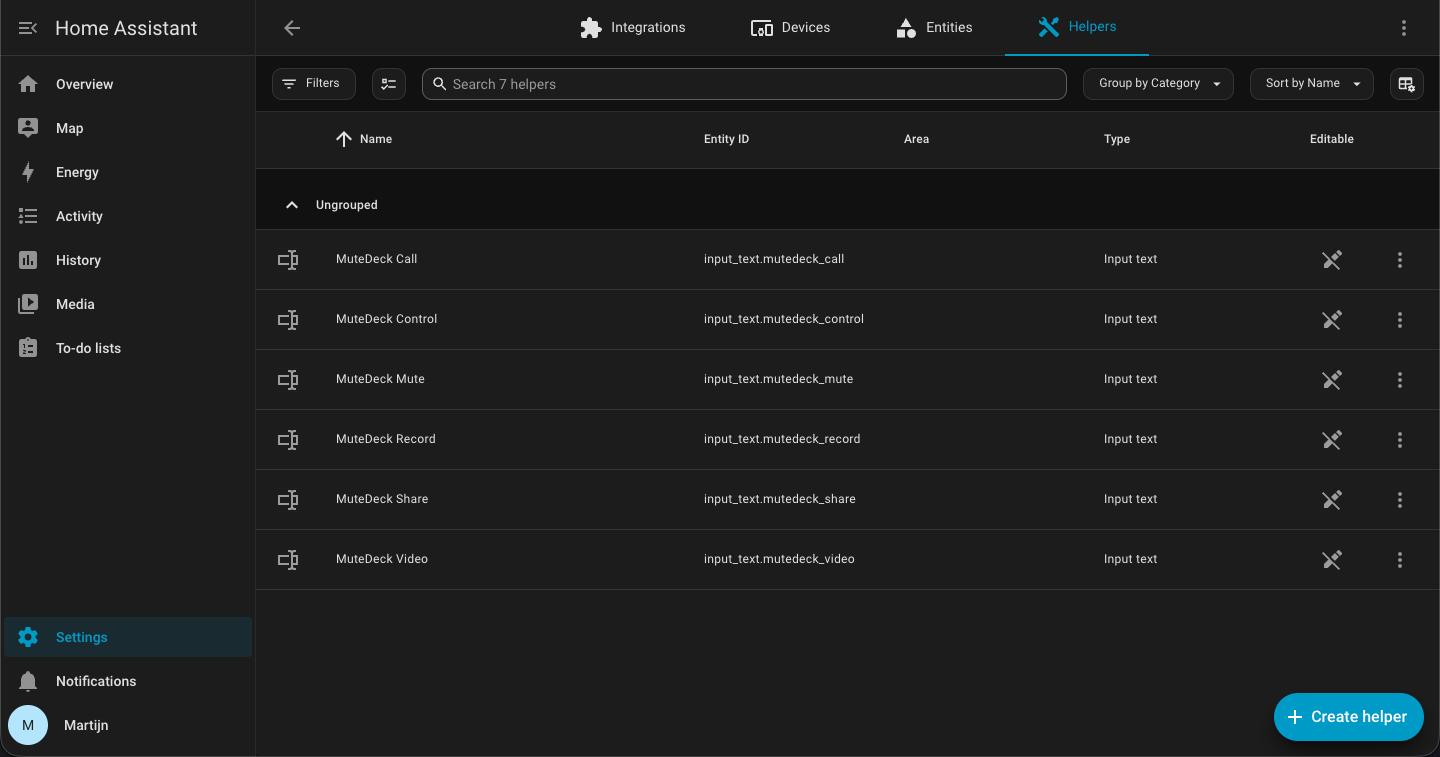The image size is (1440, 757).
Task: Click the not-editable icon for MuteDeck Mute
Action: tap(1332, 380)
